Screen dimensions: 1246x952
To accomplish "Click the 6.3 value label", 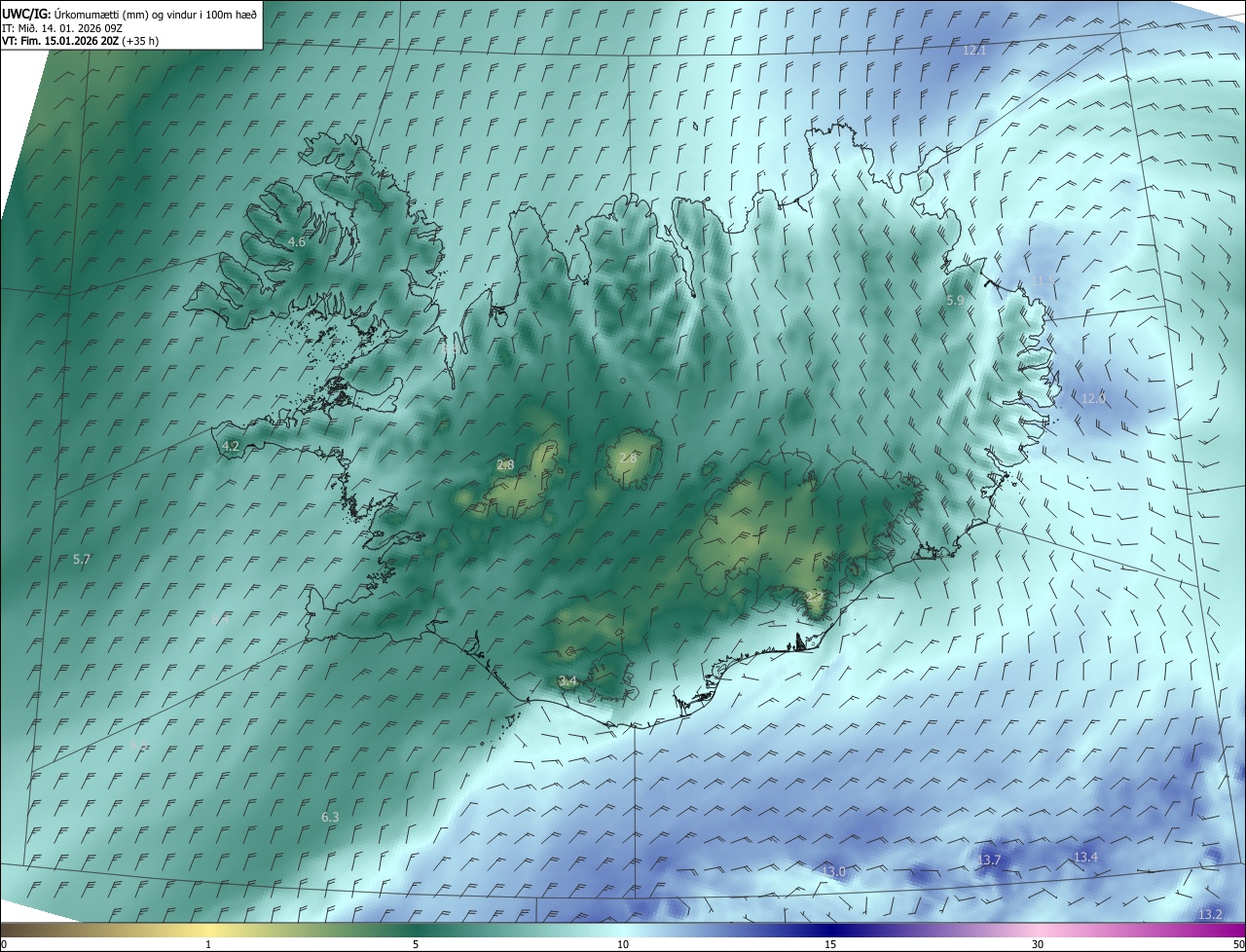I will pyautogui.click(x=330, y=817).
